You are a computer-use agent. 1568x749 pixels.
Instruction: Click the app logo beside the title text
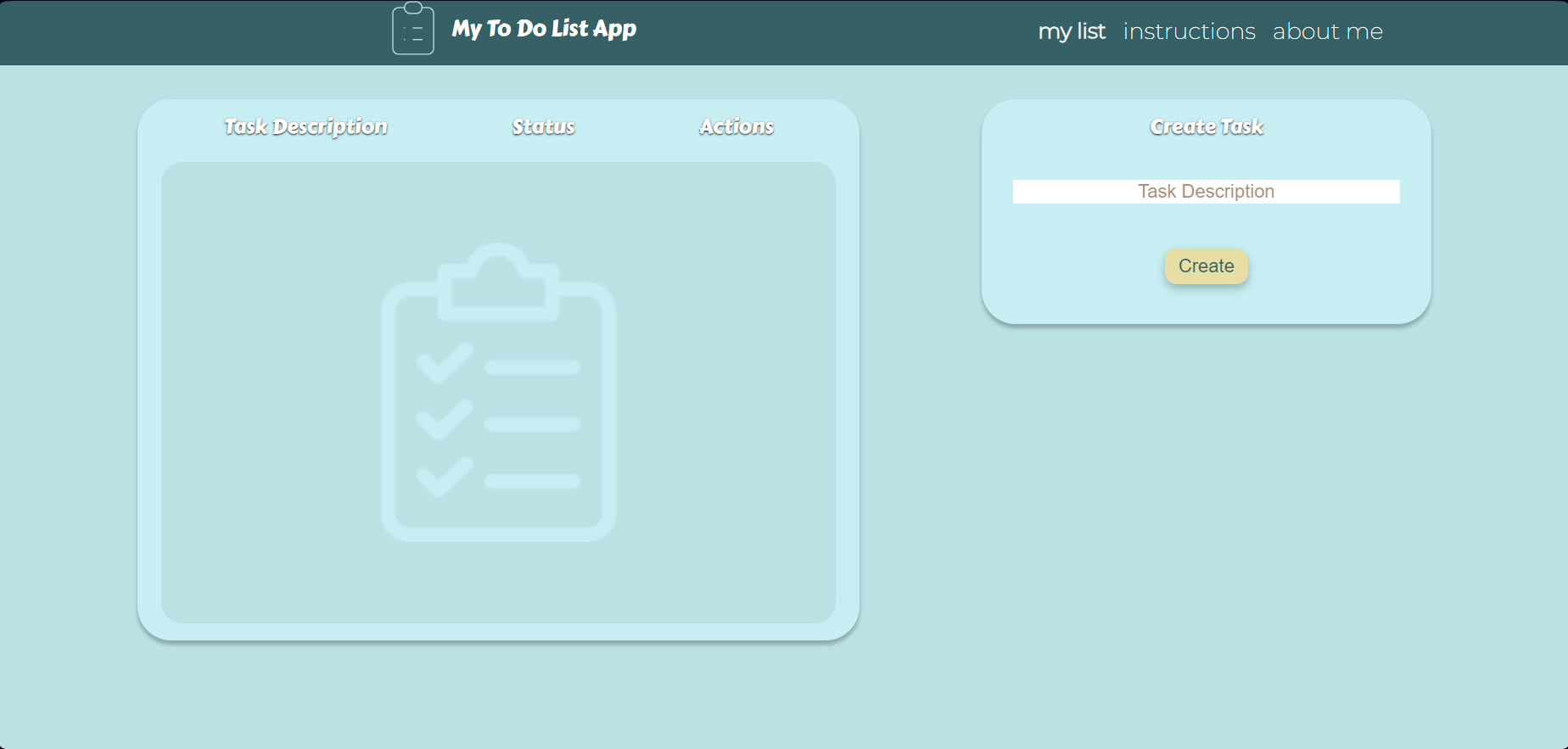(x=413, y=28)
